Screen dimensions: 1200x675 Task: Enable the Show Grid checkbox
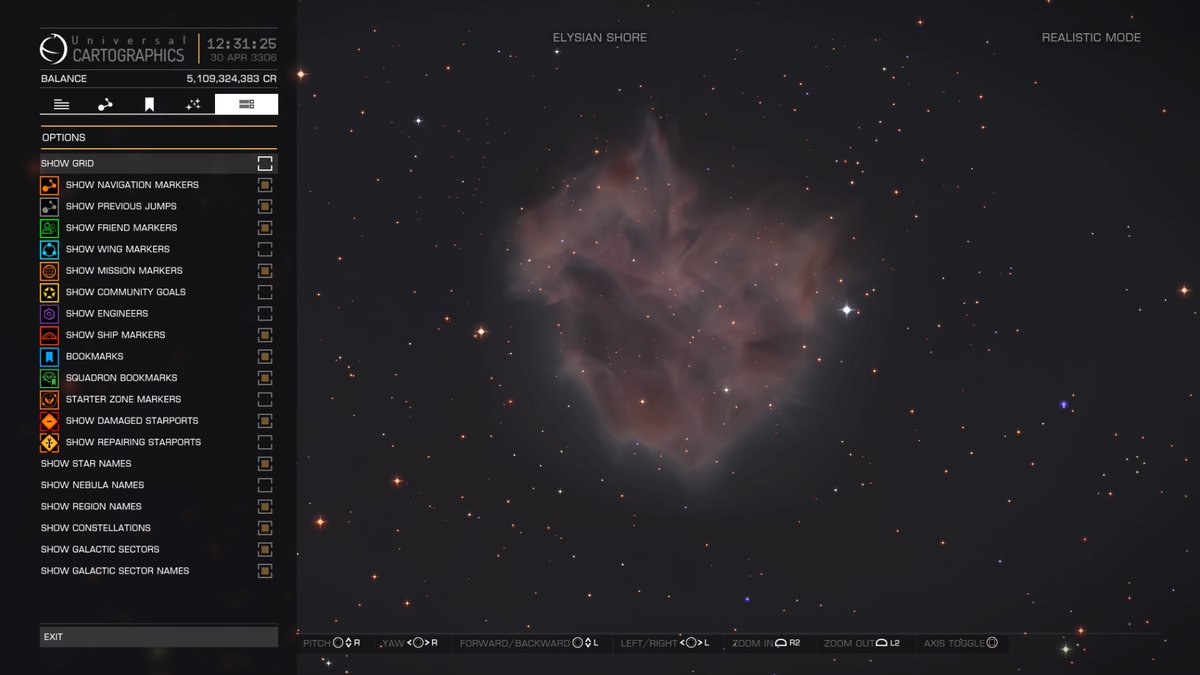[265, 163]
